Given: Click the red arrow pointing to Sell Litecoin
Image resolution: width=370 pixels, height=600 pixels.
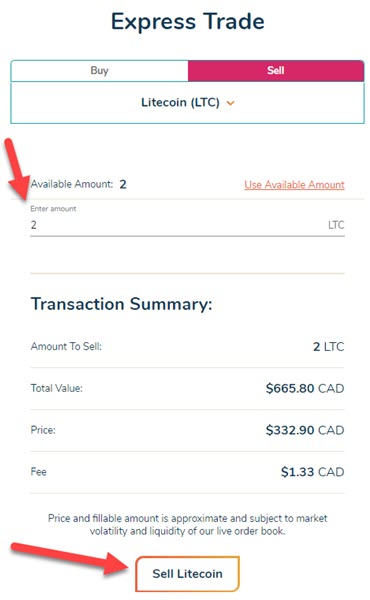Looking at the screenshot, I should point(71,559).
